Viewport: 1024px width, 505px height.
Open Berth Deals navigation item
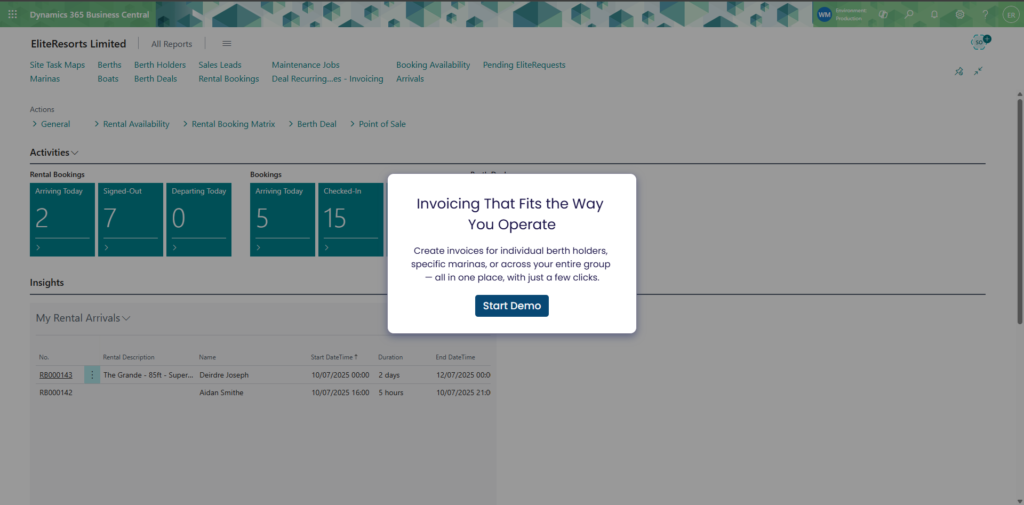pos(155,78)
